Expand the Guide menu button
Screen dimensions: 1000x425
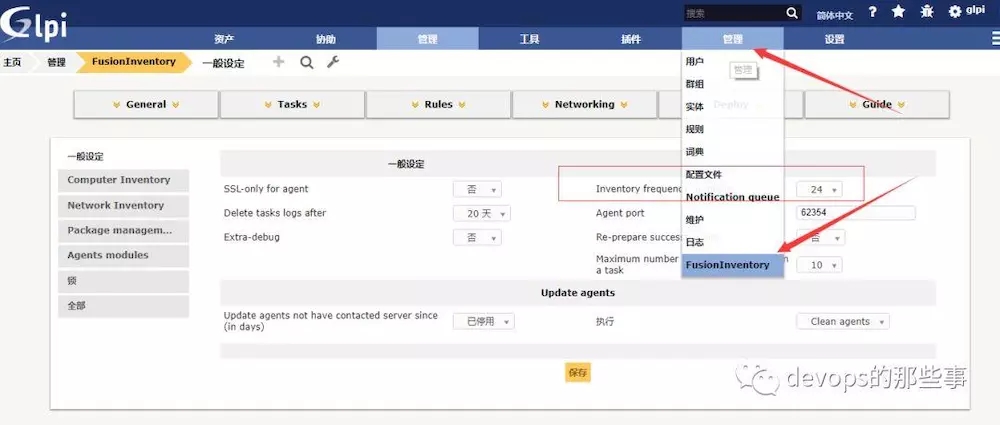(x=877, y=105)
